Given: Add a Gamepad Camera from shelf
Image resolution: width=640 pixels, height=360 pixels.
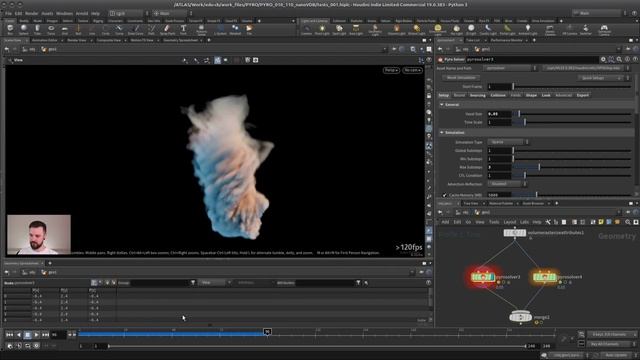Looking at the screenshot, I should click(604, 29).
